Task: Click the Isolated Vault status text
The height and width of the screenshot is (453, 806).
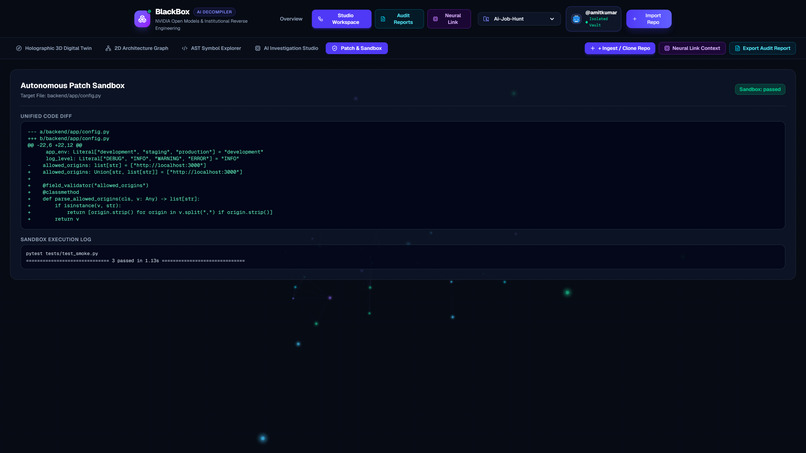Action: [598, 22]
